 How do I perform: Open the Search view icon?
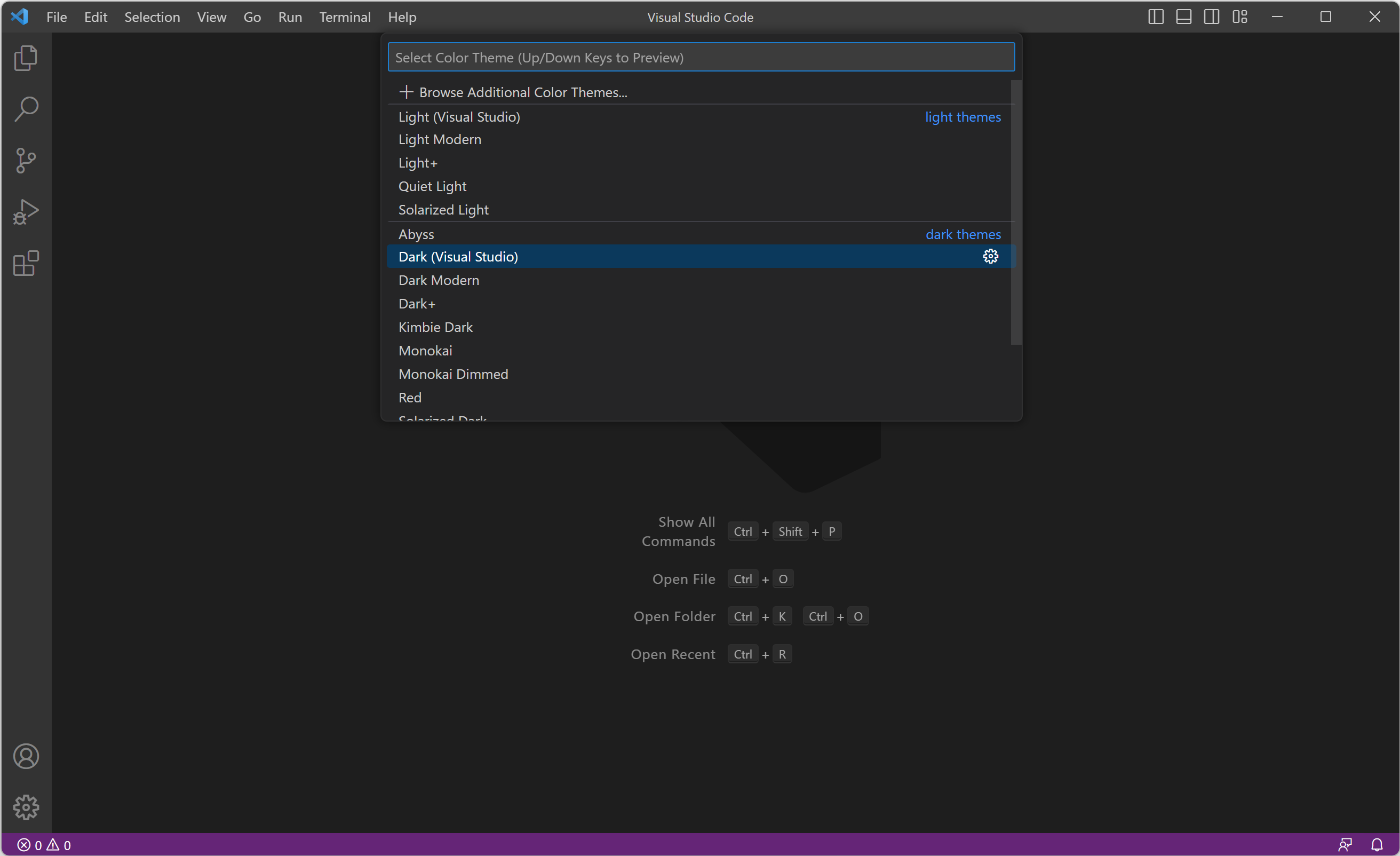[26, 109]
